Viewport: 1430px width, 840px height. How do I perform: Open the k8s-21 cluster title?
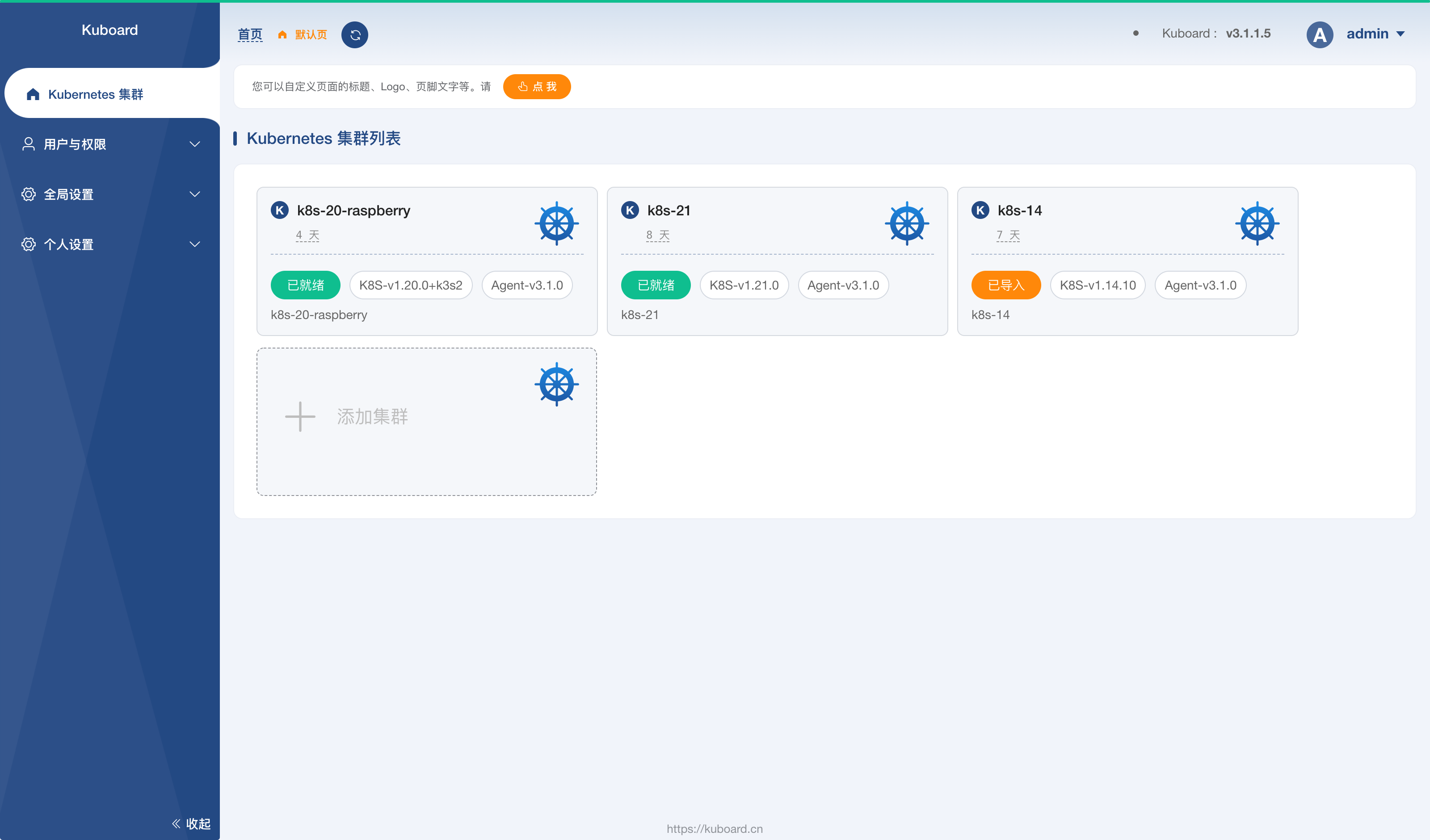(x=669, y=210)
